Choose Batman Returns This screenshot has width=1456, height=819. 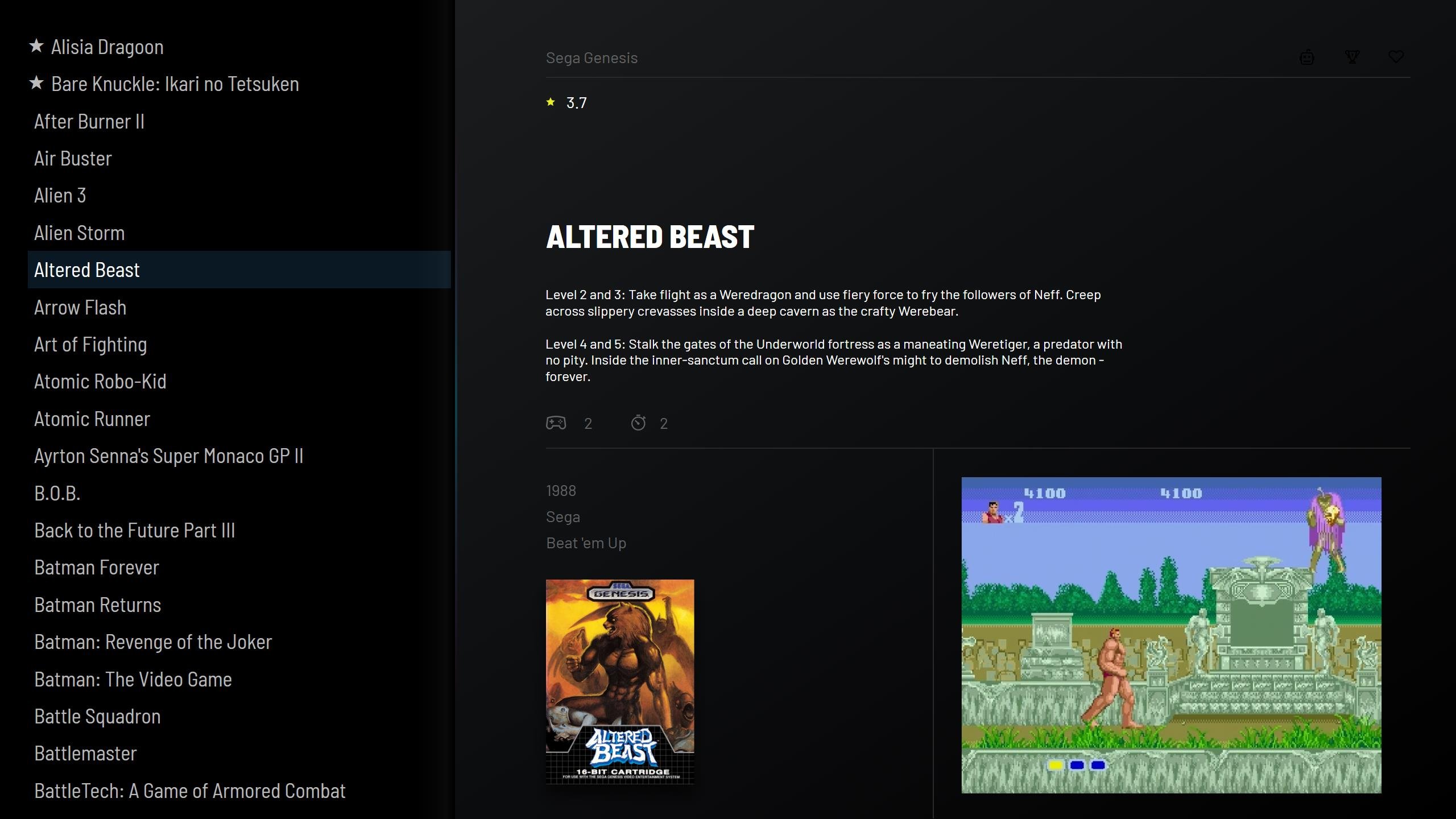[x=98, y=605]
